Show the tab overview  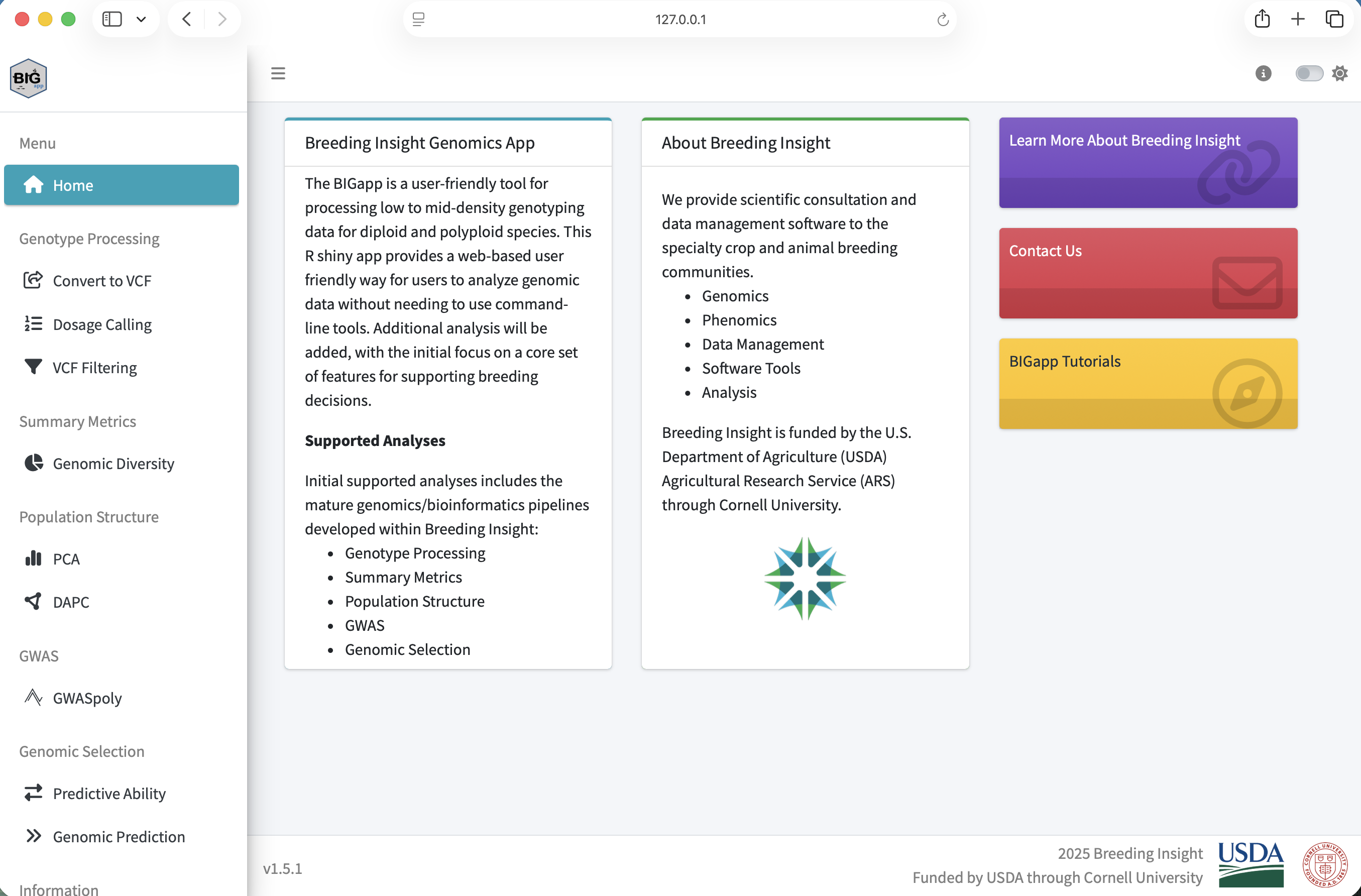click(1334, 19)
